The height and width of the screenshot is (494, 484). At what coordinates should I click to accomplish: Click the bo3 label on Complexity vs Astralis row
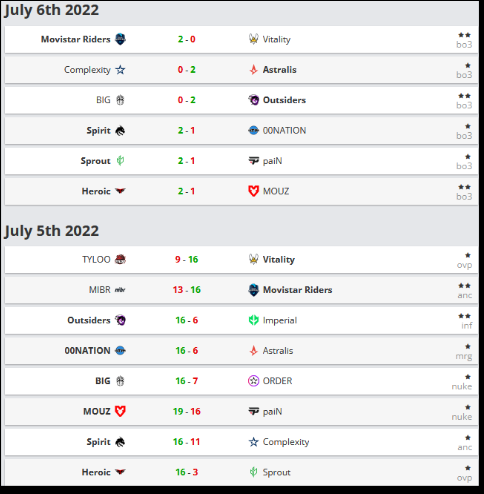[x=464, y=75]
